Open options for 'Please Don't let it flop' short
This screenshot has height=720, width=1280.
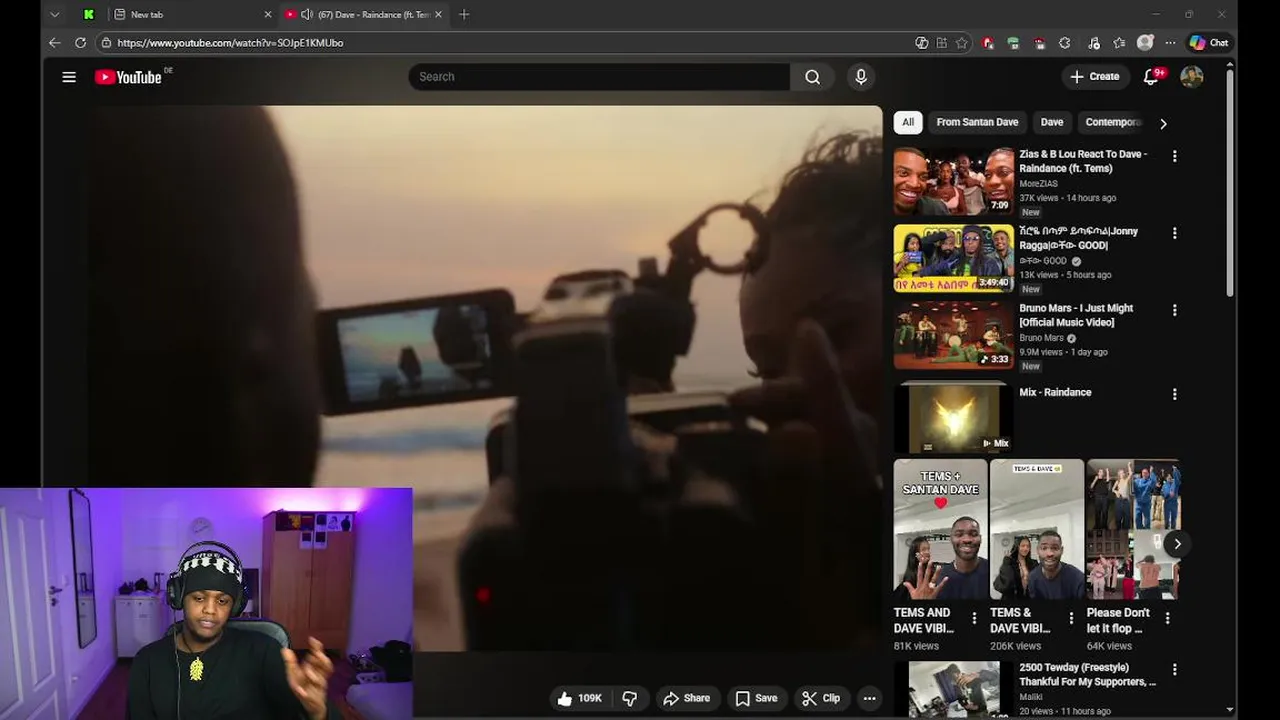coord(1167,619)
